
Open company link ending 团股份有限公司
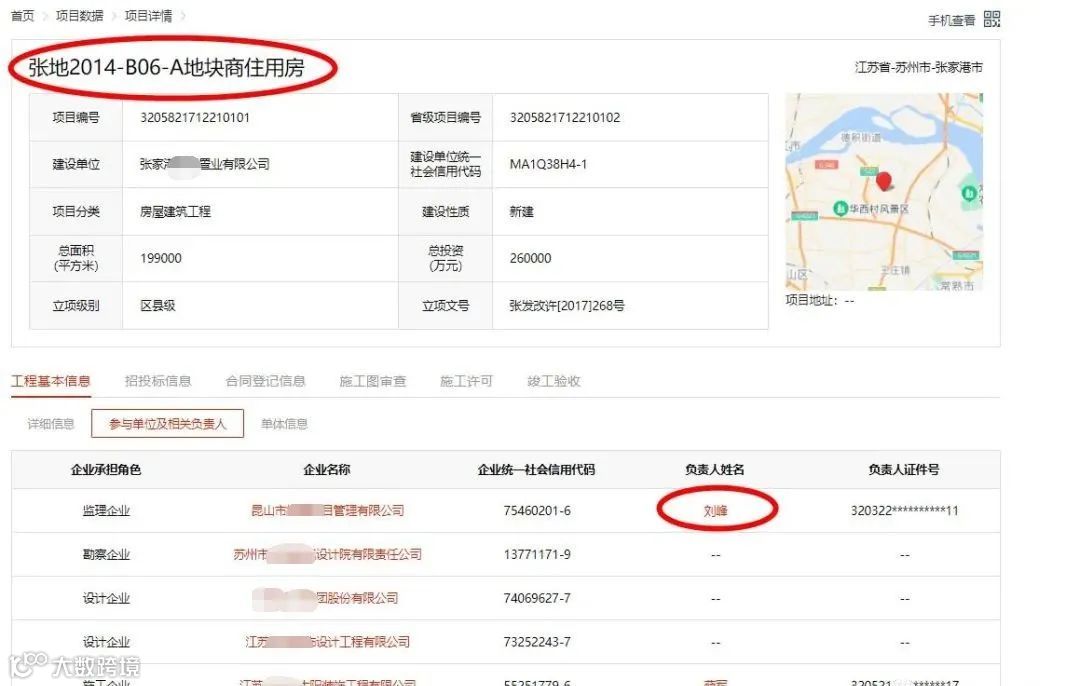[x=326, y=598]
